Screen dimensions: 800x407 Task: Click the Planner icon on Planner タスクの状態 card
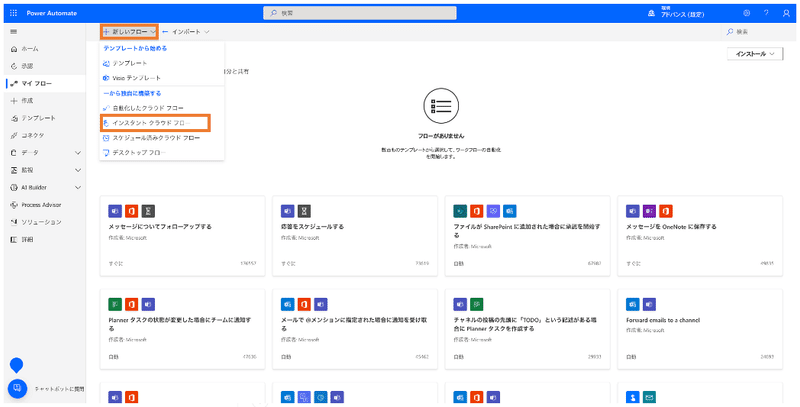(115, 304)
